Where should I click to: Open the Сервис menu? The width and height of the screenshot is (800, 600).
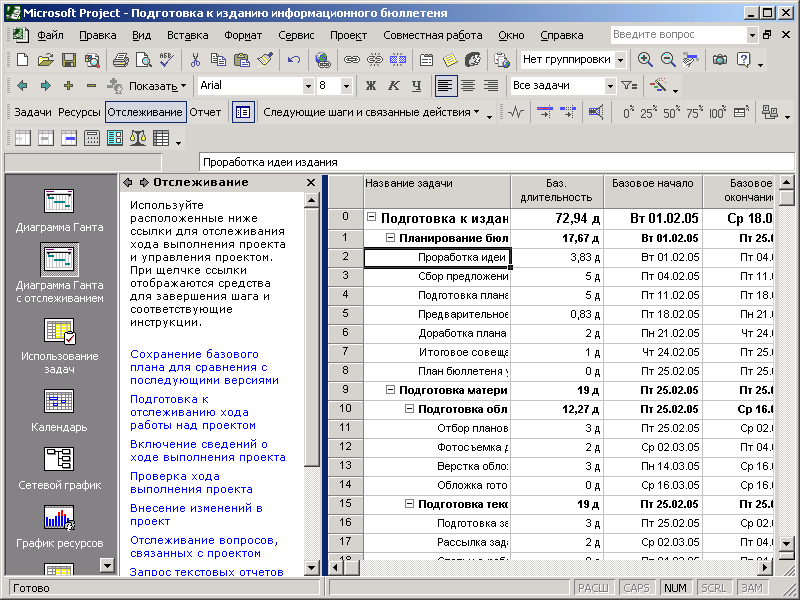[296, 35]
